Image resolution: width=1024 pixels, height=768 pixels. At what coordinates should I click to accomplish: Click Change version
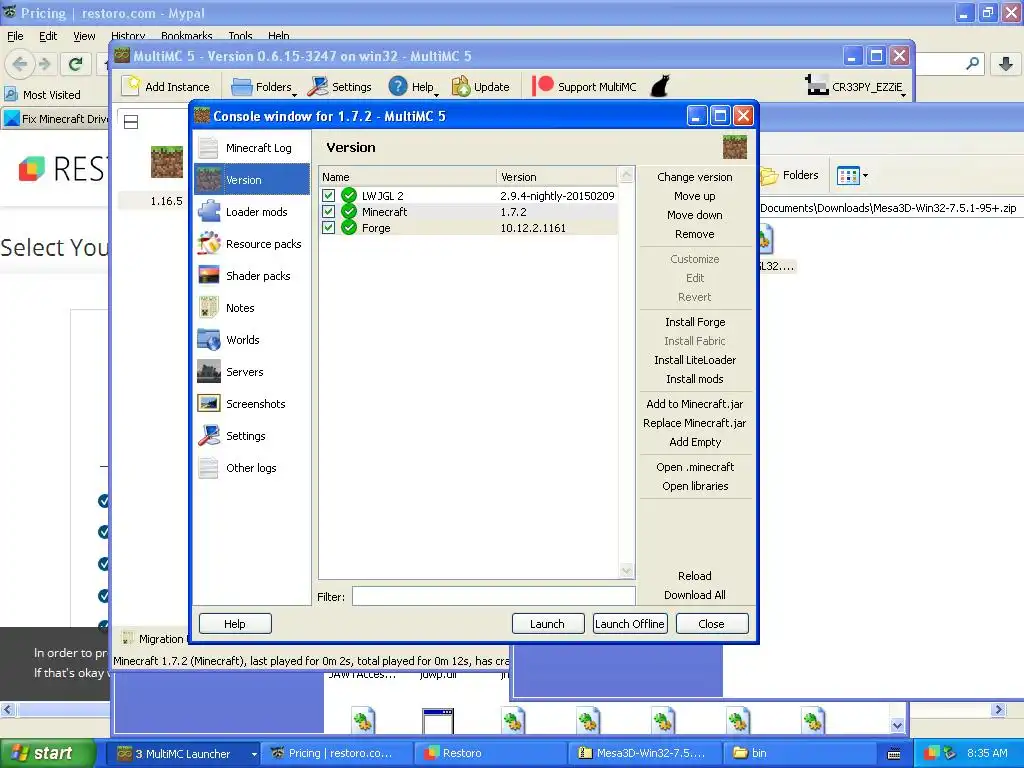click(x=695, y=177)
